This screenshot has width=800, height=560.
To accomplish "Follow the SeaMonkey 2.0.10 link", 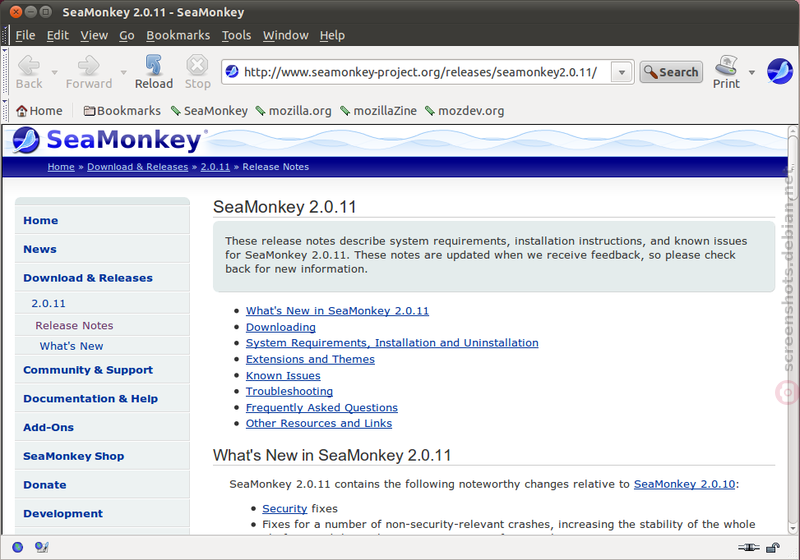I will (x=684, y=484).
